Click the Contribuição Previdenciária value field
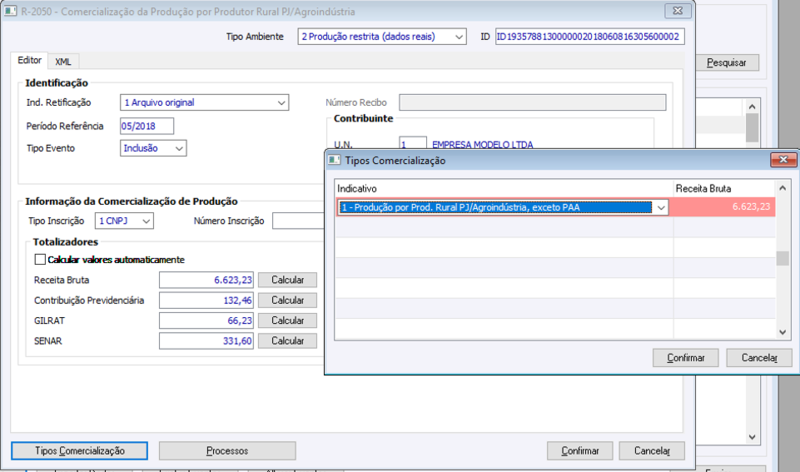The image size is (800, 472). (206, 300)
